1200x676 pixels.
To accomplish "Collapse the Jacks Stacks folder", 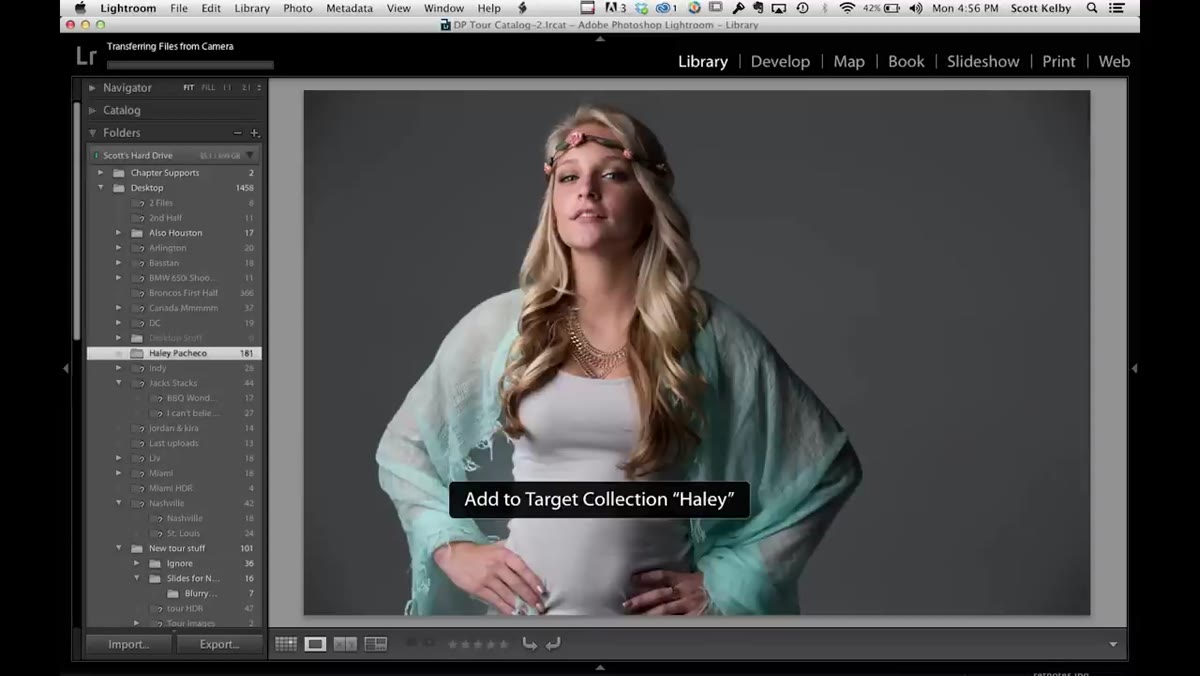I will [x=118, y=383].
